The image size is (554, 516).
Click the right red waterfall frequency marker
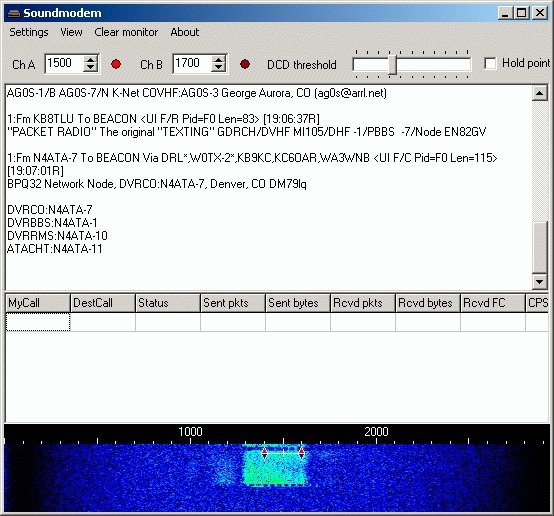[x=301, y=453]
